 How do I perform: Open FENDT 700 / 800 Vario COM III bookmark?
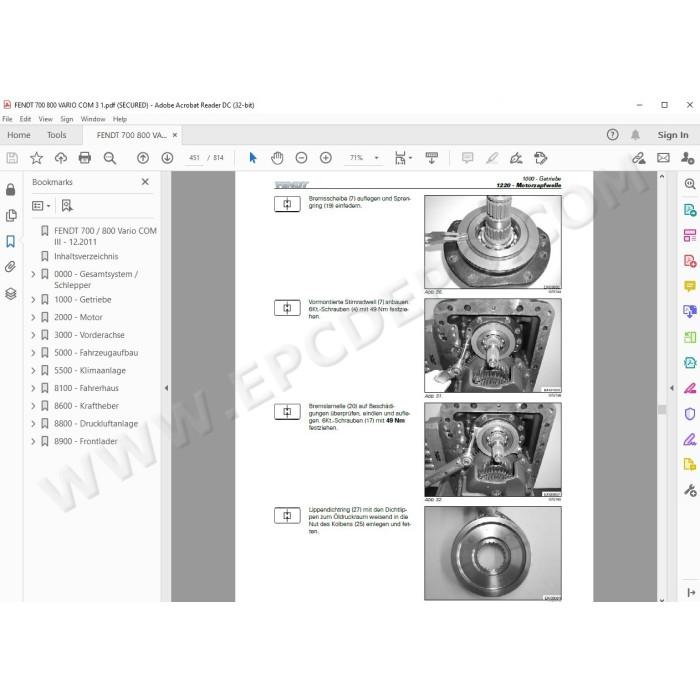tap(105, 236)
